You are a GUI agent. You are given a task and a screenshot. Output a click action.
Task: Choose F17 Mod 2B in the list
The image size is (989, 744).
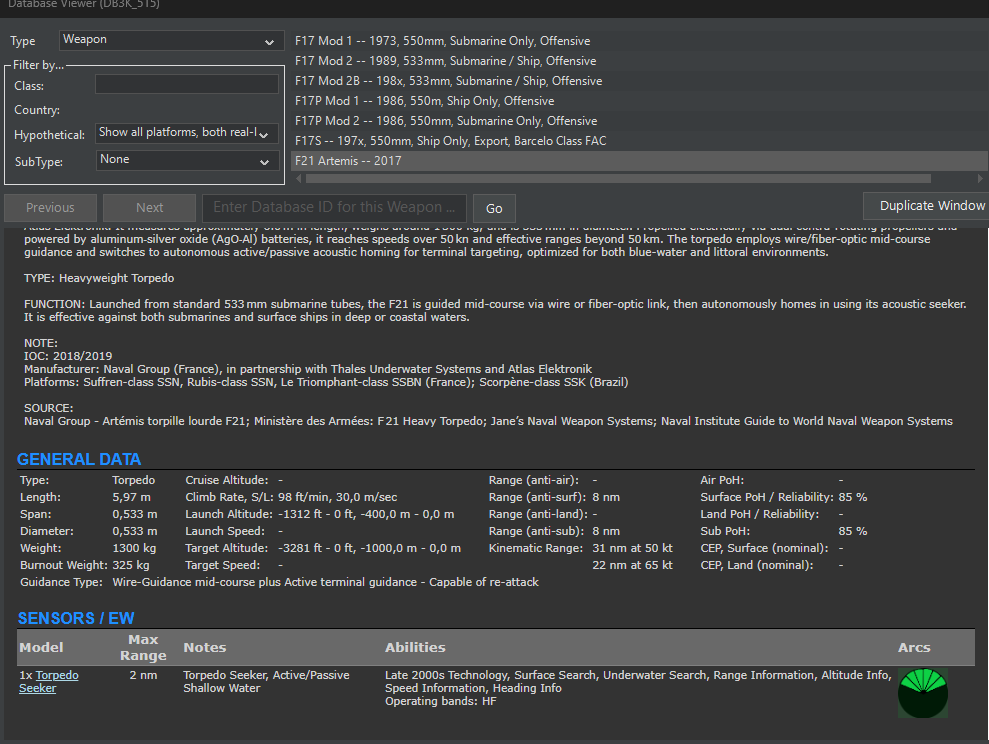click(x=448, y=81)
